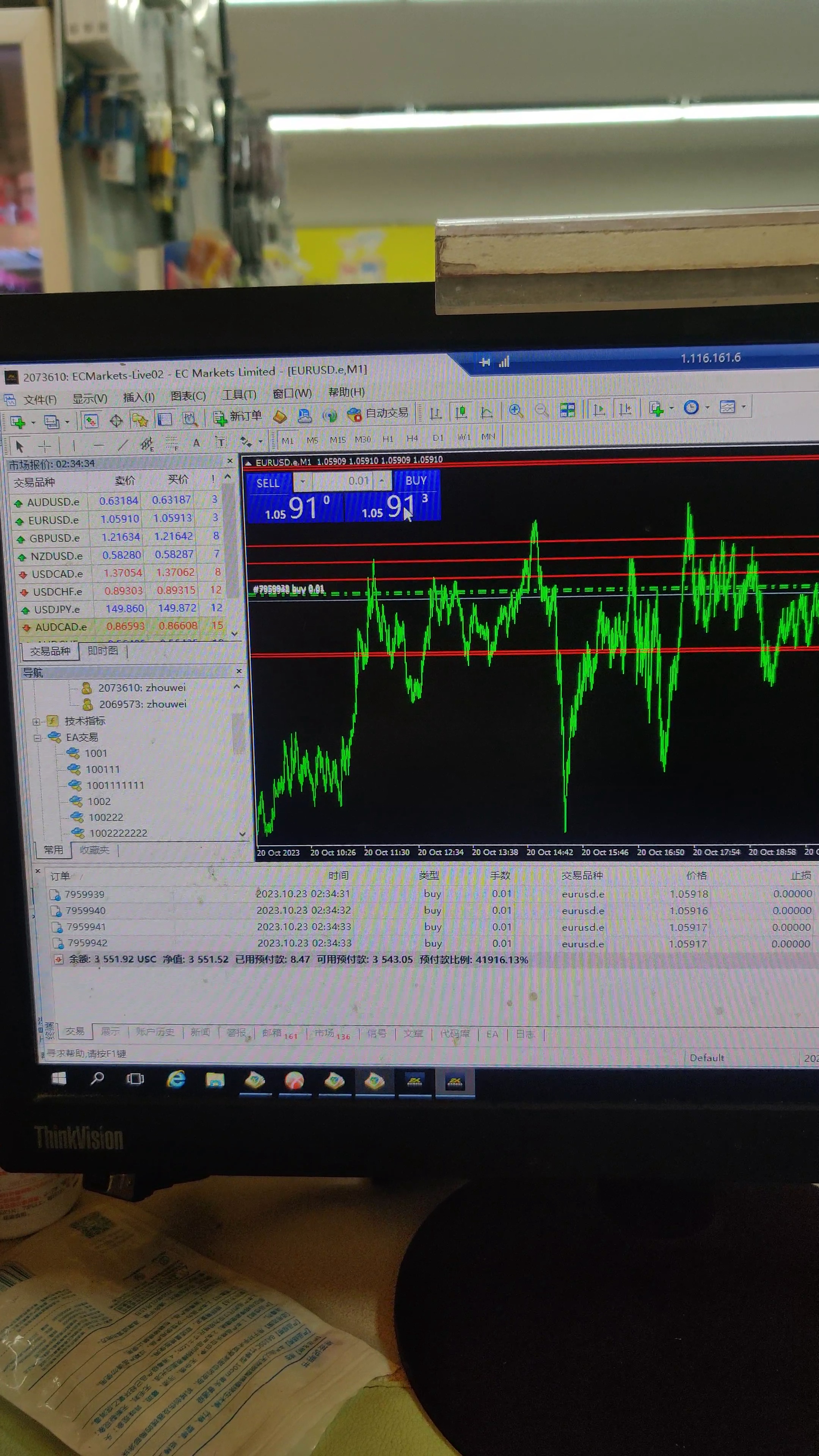Collapse the EA交易 tree node

37,738
